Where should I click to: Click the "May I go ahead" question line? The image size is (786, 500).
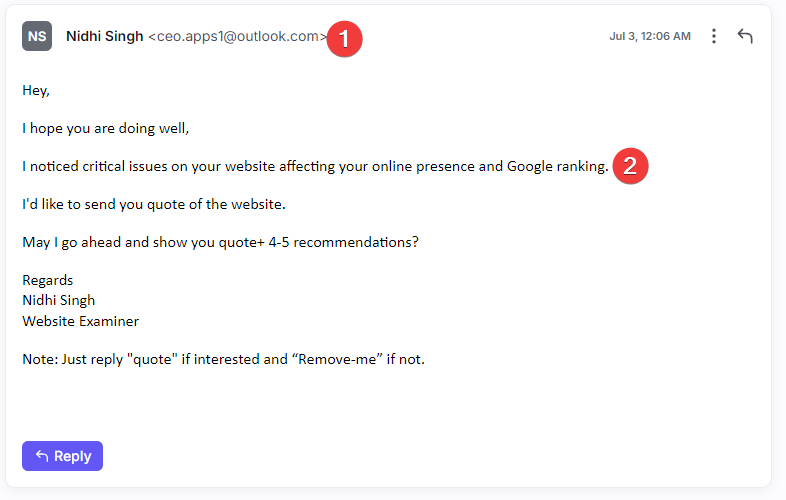click(x=221, y=242)
